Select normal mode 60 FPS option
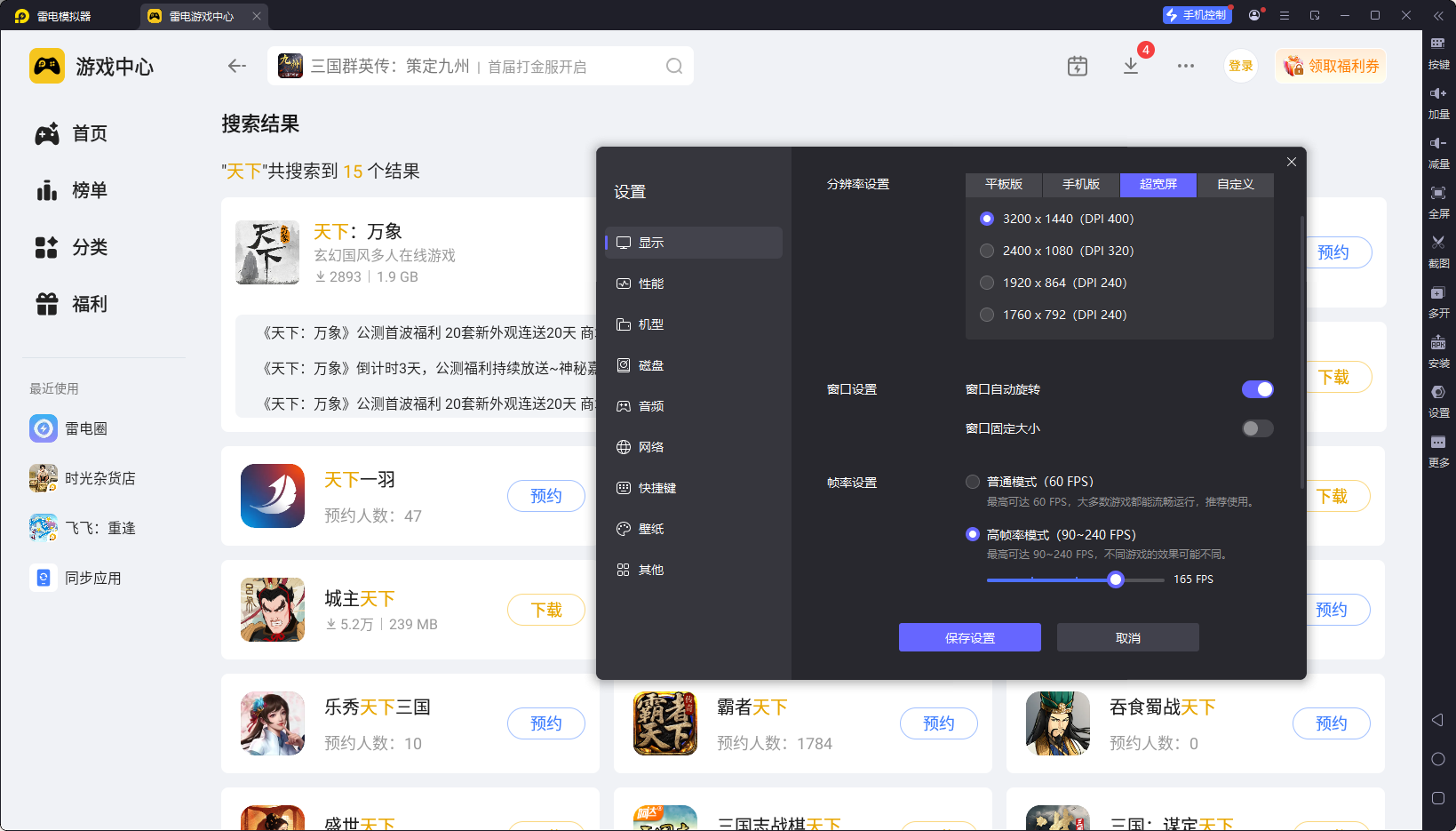1456x831 pixels. pyautogui.click(x=973, y=482)
